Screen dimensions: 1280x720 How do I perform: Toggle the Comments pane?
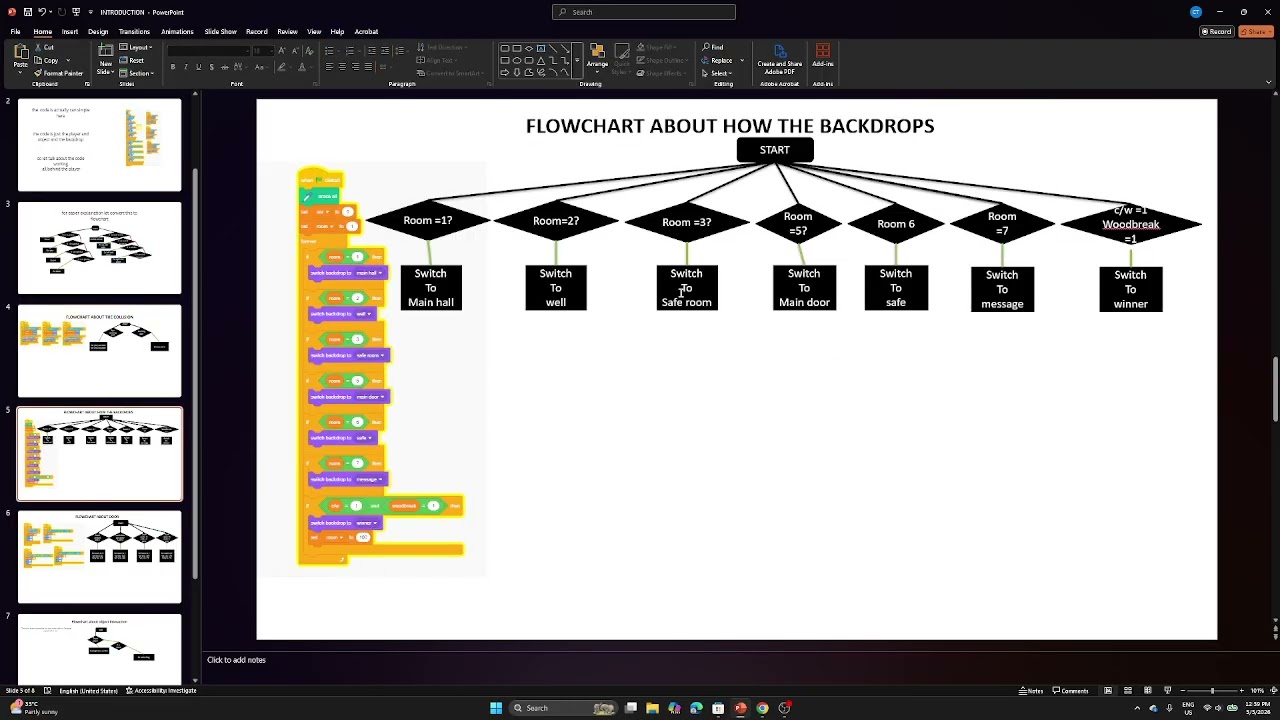coord(1071,691)
